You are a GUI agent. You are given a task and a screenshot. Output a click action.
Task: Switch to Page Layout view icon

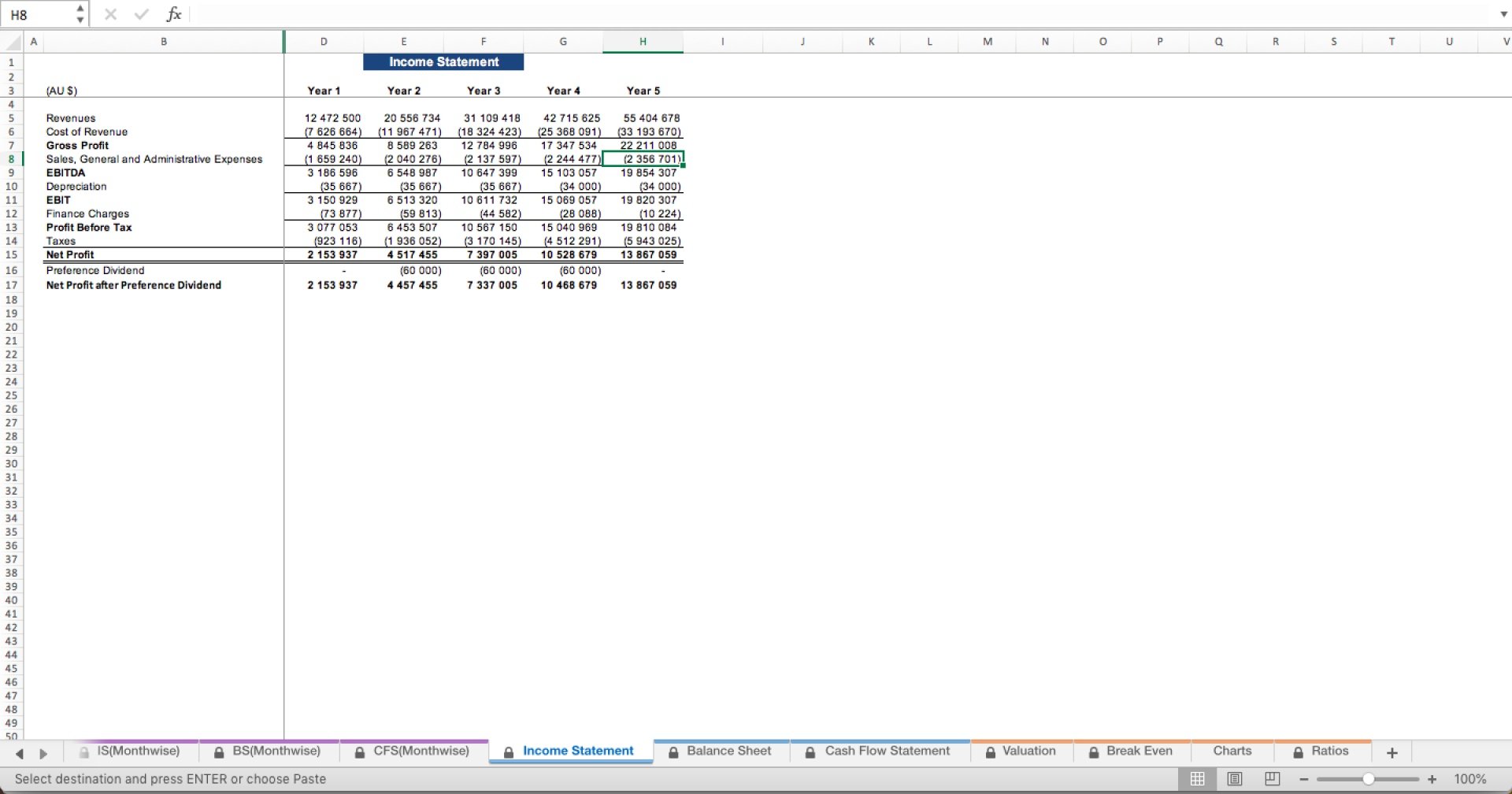tap(1235, 779)
